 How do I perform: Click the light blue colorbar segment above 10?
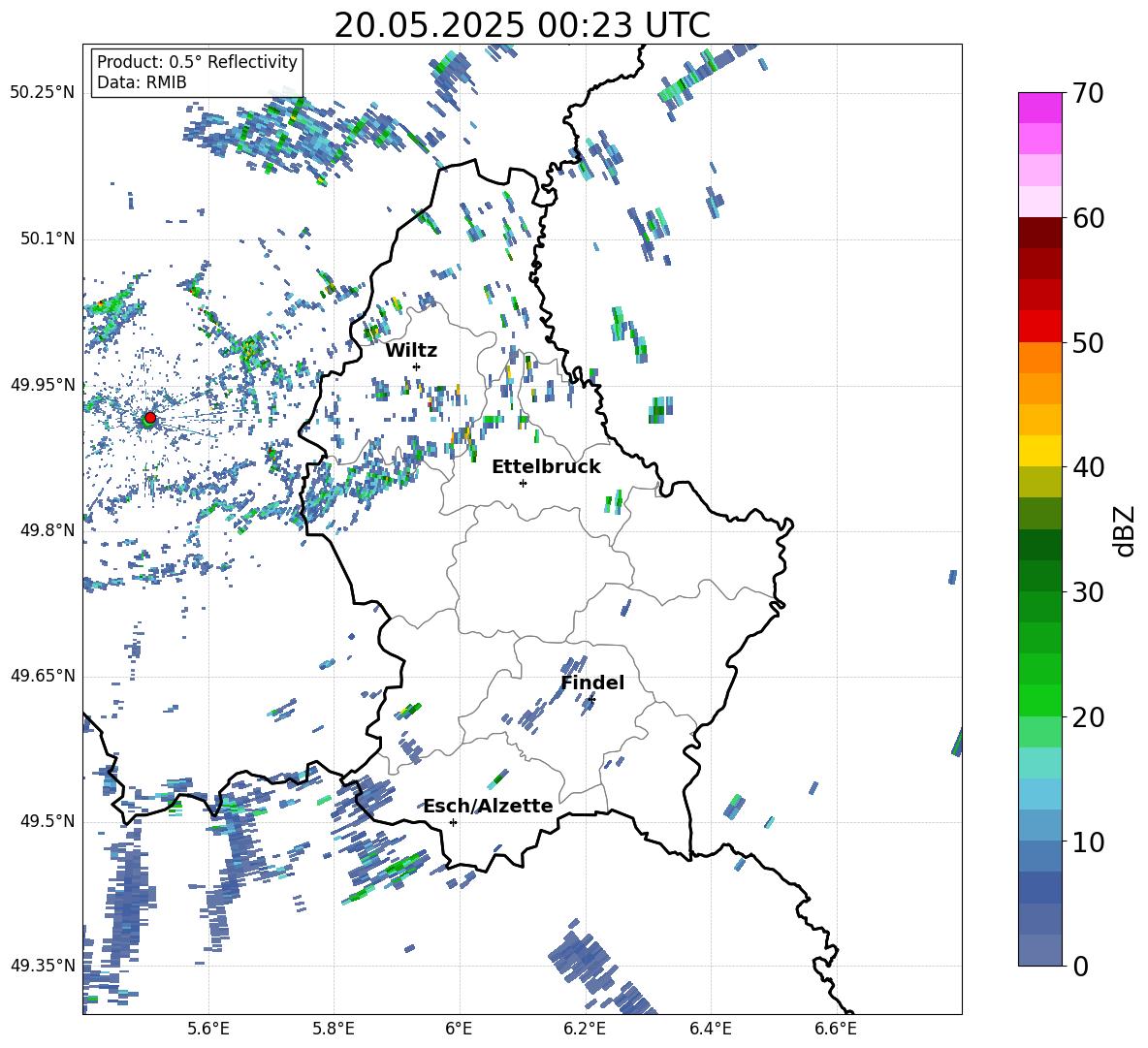pyautogui.click(x=1039, y=793)
